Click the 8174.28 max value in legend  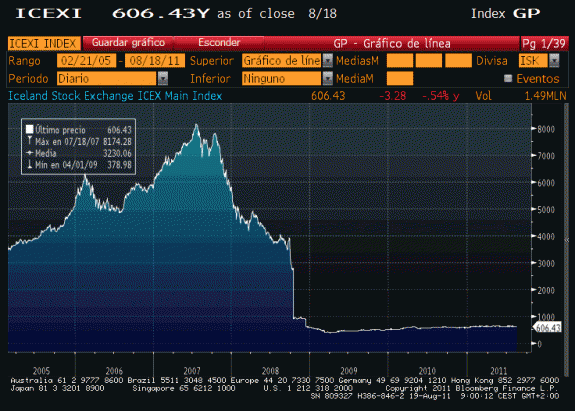117,142
